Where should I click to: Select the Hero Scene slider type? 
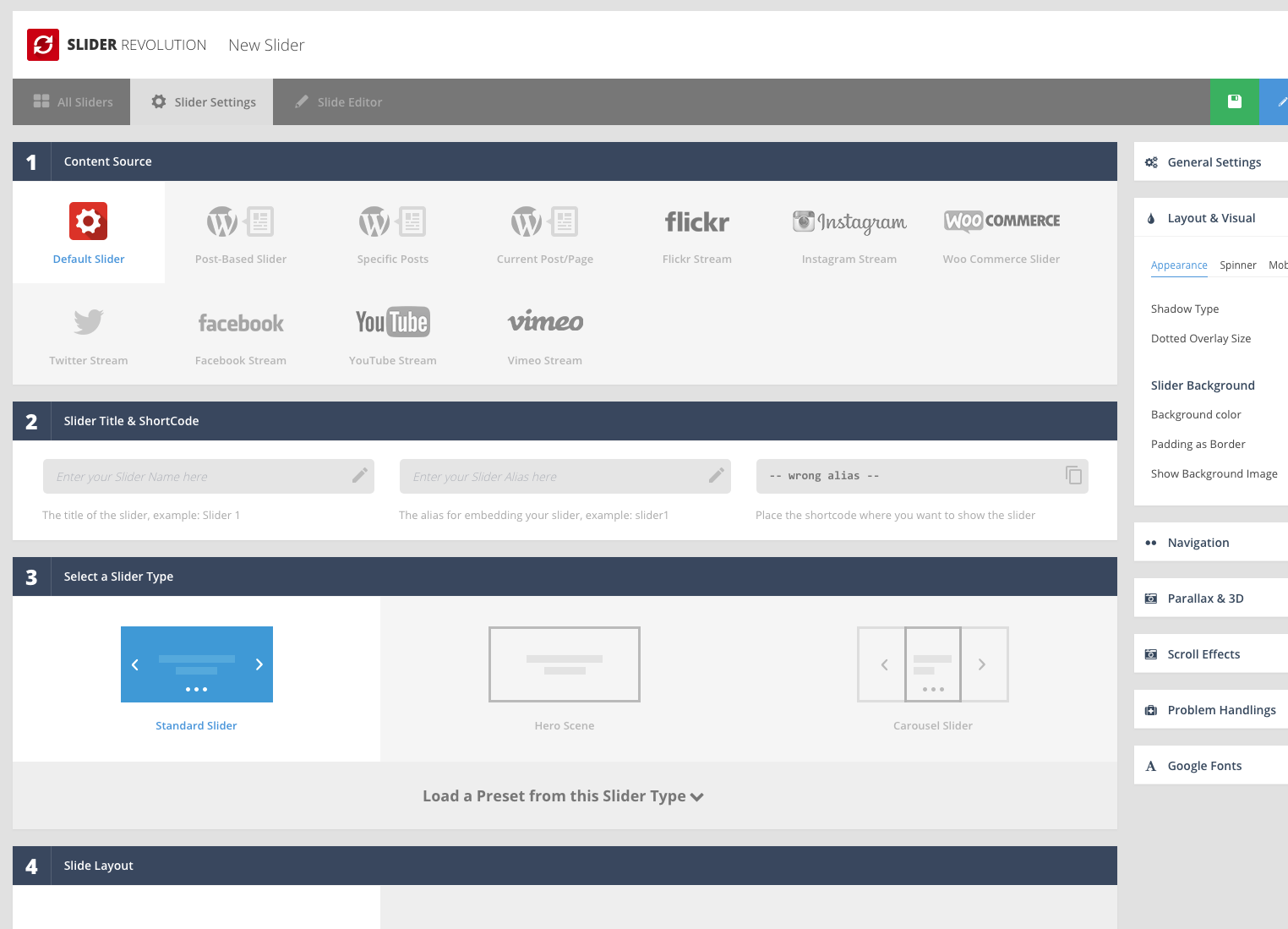click(x=565, y=679)
